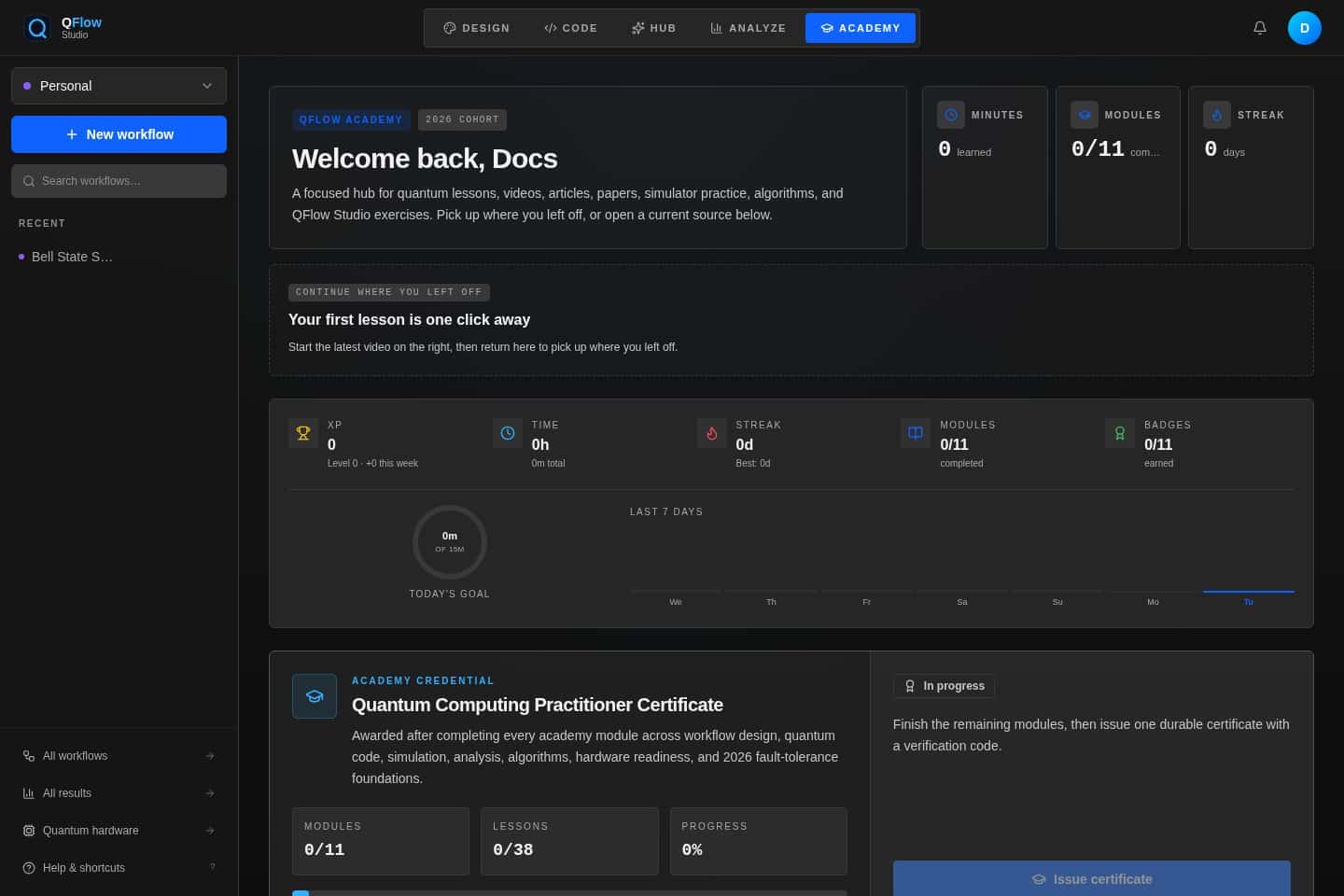Click the Continue where you left off tag
This screenshot has width=1344, height=896.
coord(389,292)
